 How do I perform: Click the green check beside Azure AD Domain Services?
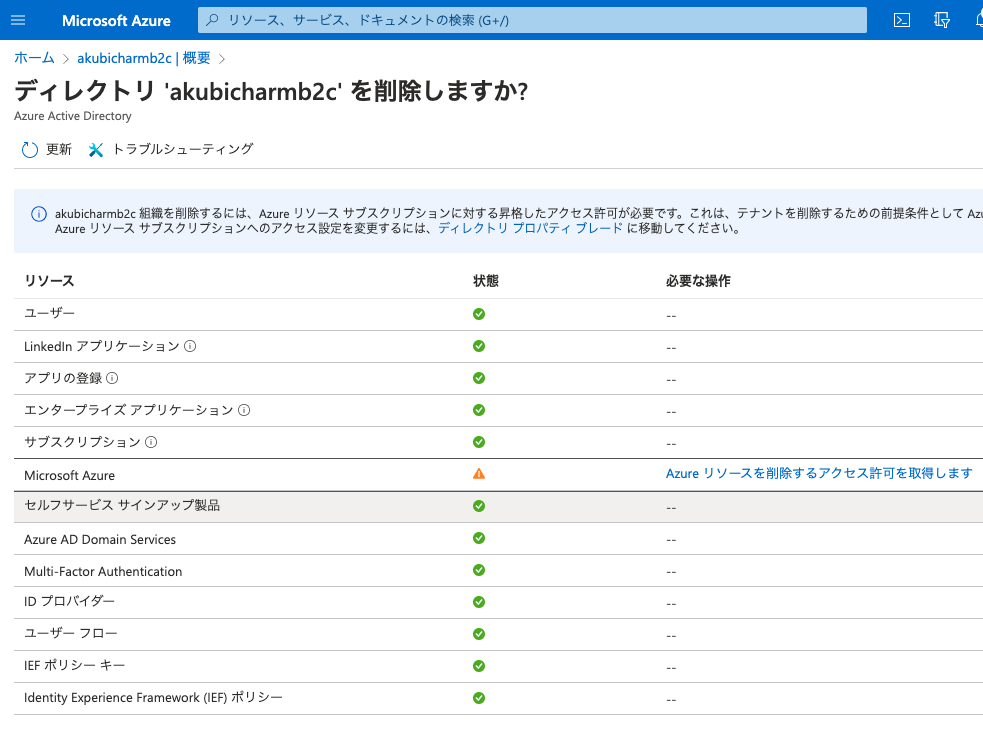tap(479, 538)
